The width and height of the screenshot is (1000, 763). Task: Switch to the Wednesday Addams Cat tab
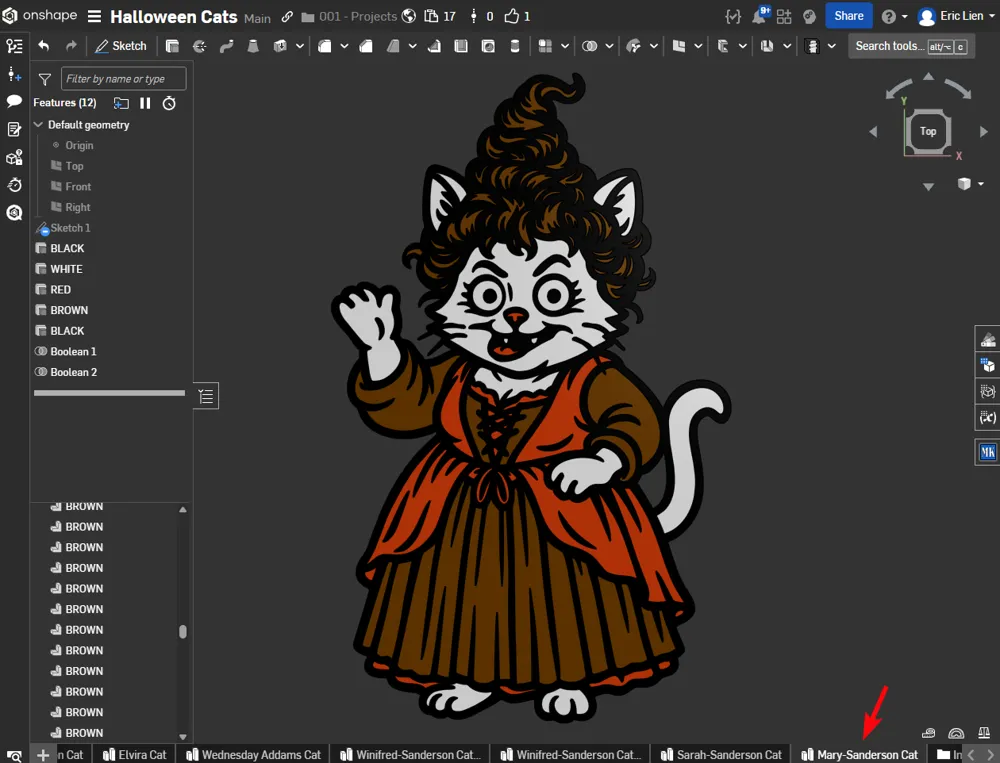click(254, 755)
